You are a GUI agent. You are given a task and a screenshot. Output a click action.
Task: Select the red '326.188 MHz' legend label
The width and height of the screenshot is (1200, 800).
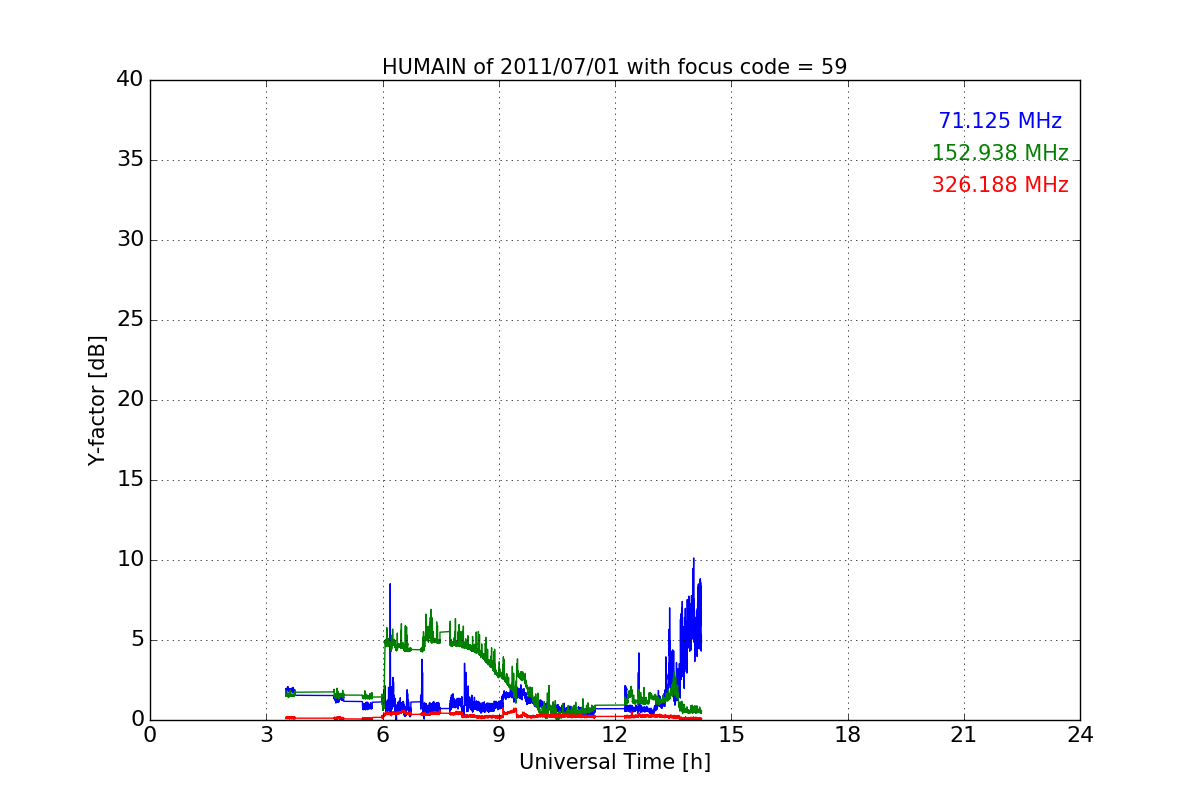pos(1000,185)
